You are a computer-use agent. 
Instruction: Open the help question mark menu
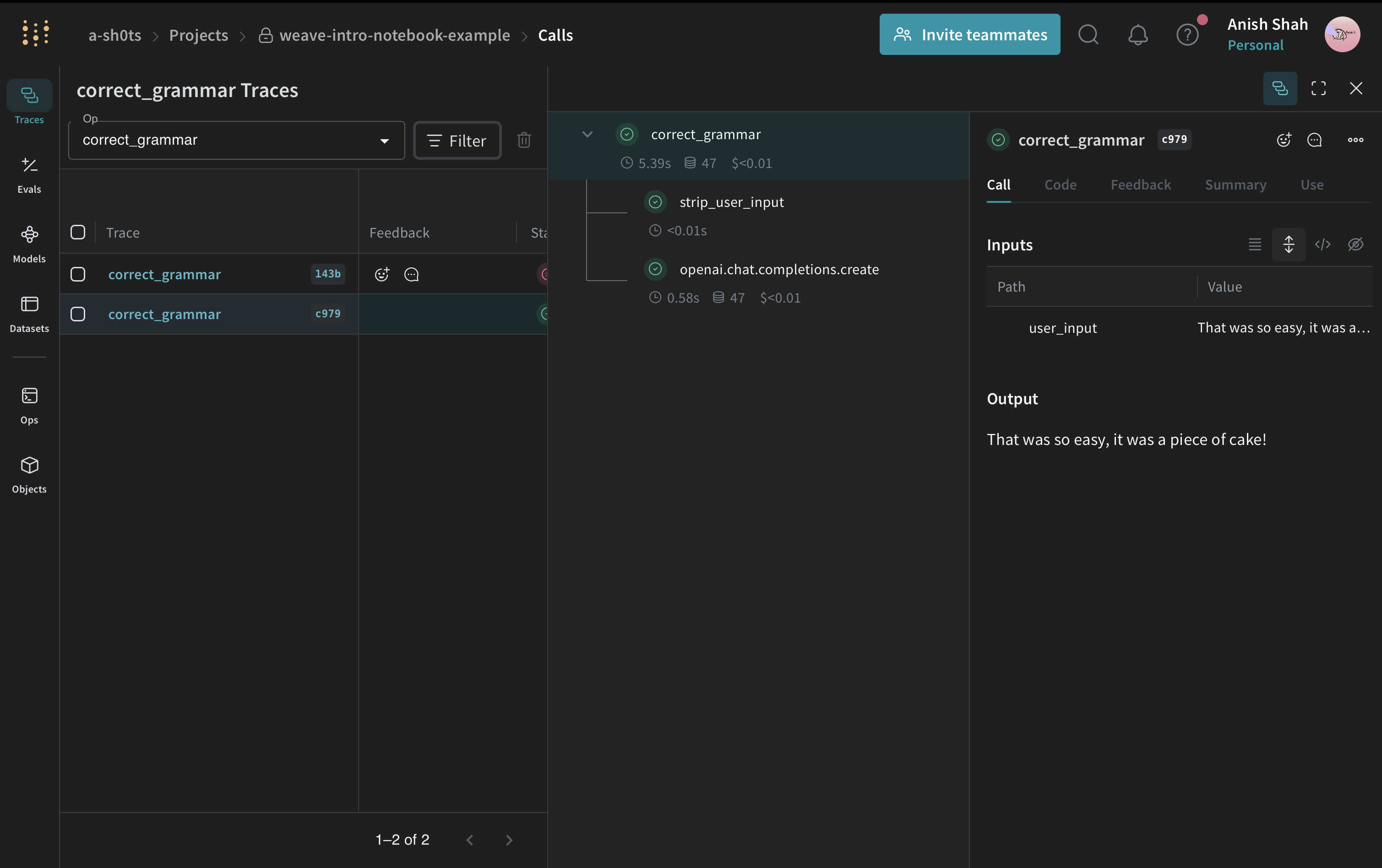click(x=1187, y=35)
